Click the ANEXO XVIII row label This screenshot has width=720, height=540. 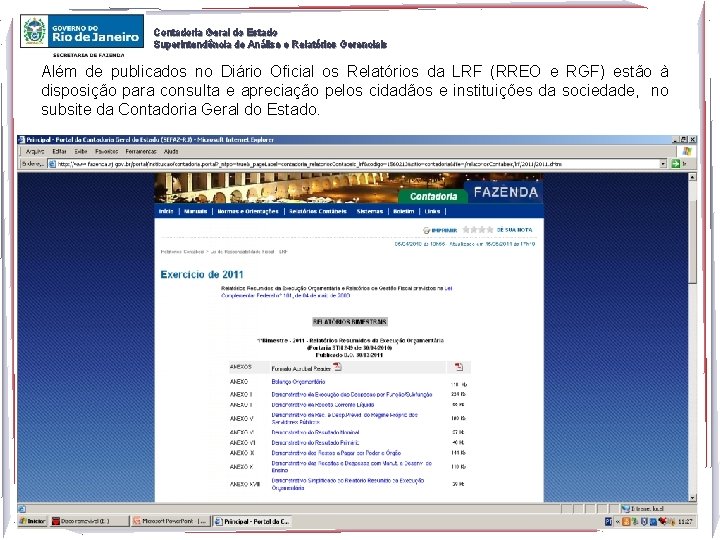(245, 484)
